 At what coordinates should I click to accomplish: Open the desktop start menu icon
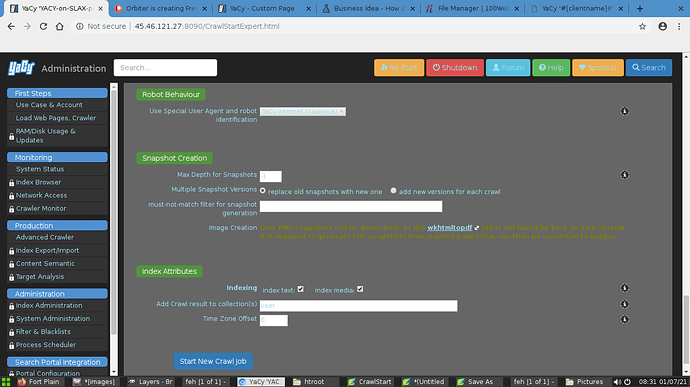(6, 382)
